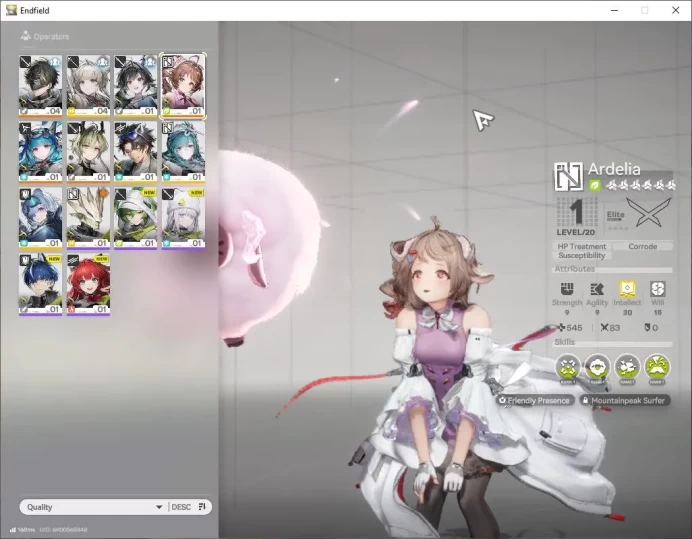Open the third skill icon
Viewport: 692px width, 539px height.
[x=627, y=367]
